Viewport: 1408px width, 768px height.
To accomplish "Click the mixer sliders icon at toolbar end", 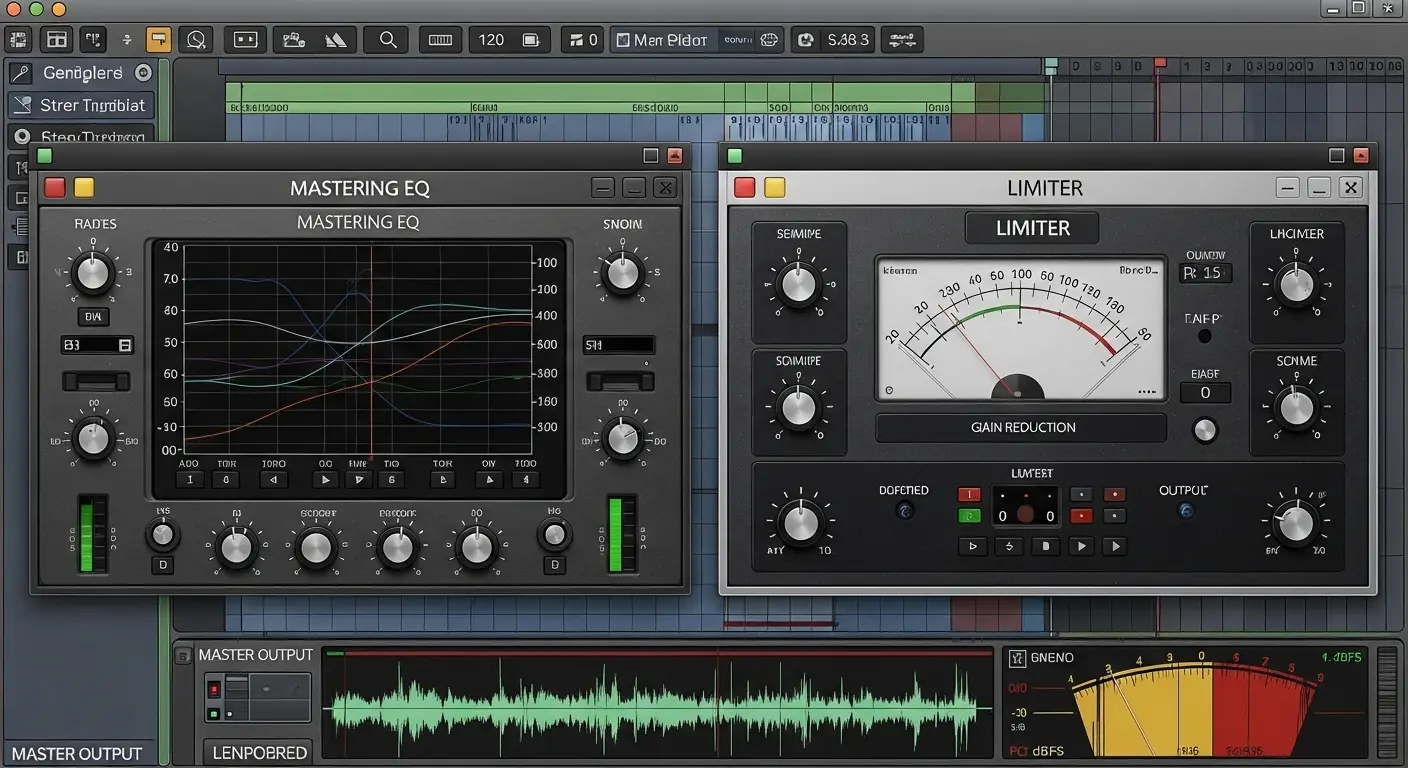I will tap(902, 40).
